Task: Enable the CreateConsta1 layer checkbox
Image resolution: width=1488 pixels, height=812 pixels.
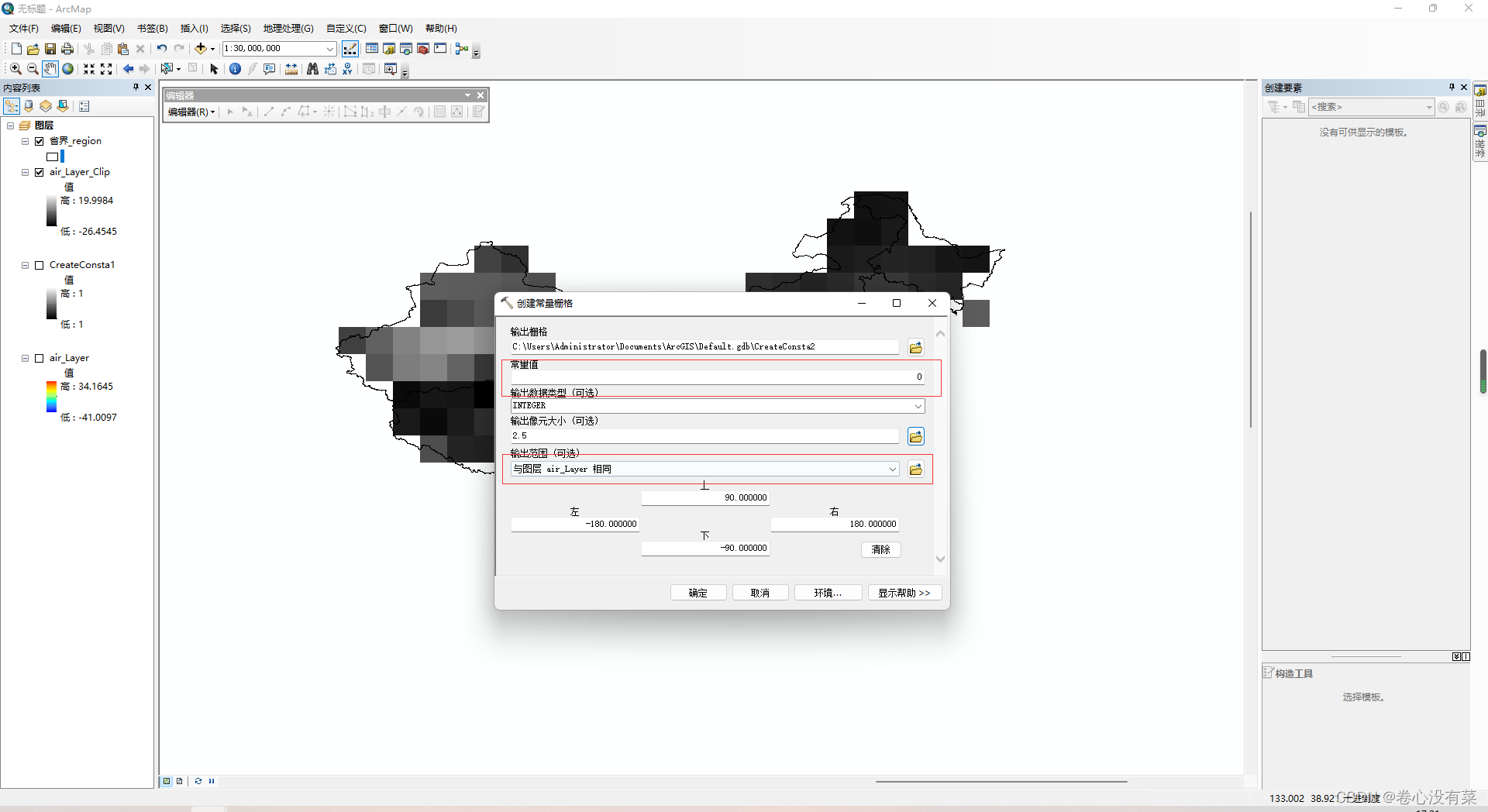Action: click(x=39, y=265)
